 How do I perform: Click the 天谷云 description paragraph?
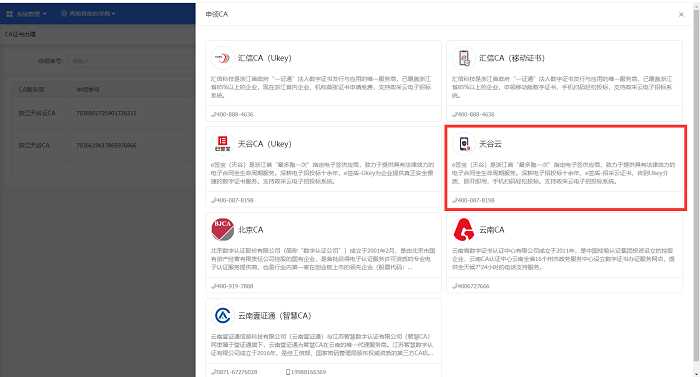(563, 173)
